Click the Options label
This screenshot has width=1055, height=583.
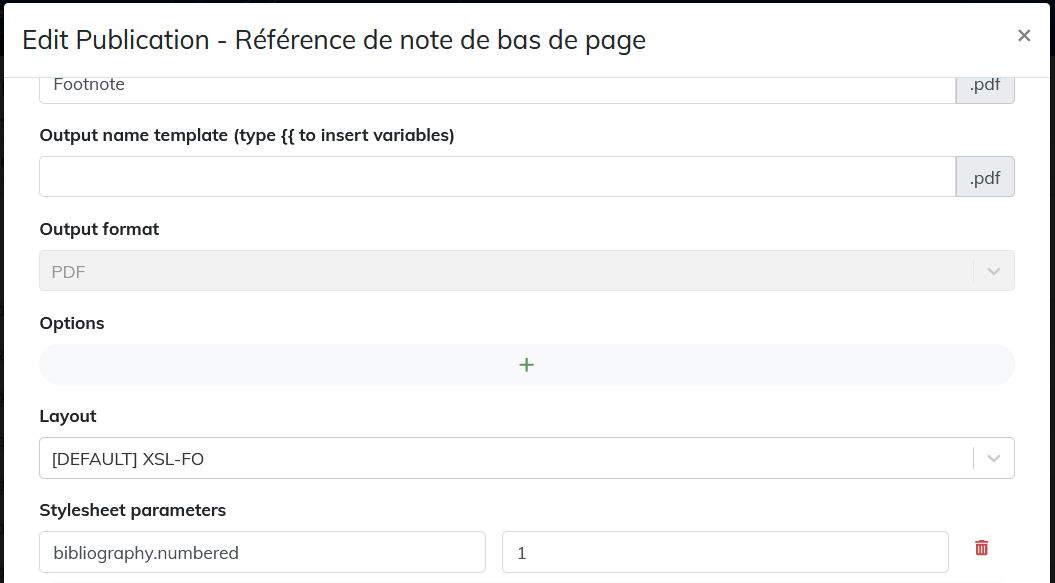(x=72, y=323)
